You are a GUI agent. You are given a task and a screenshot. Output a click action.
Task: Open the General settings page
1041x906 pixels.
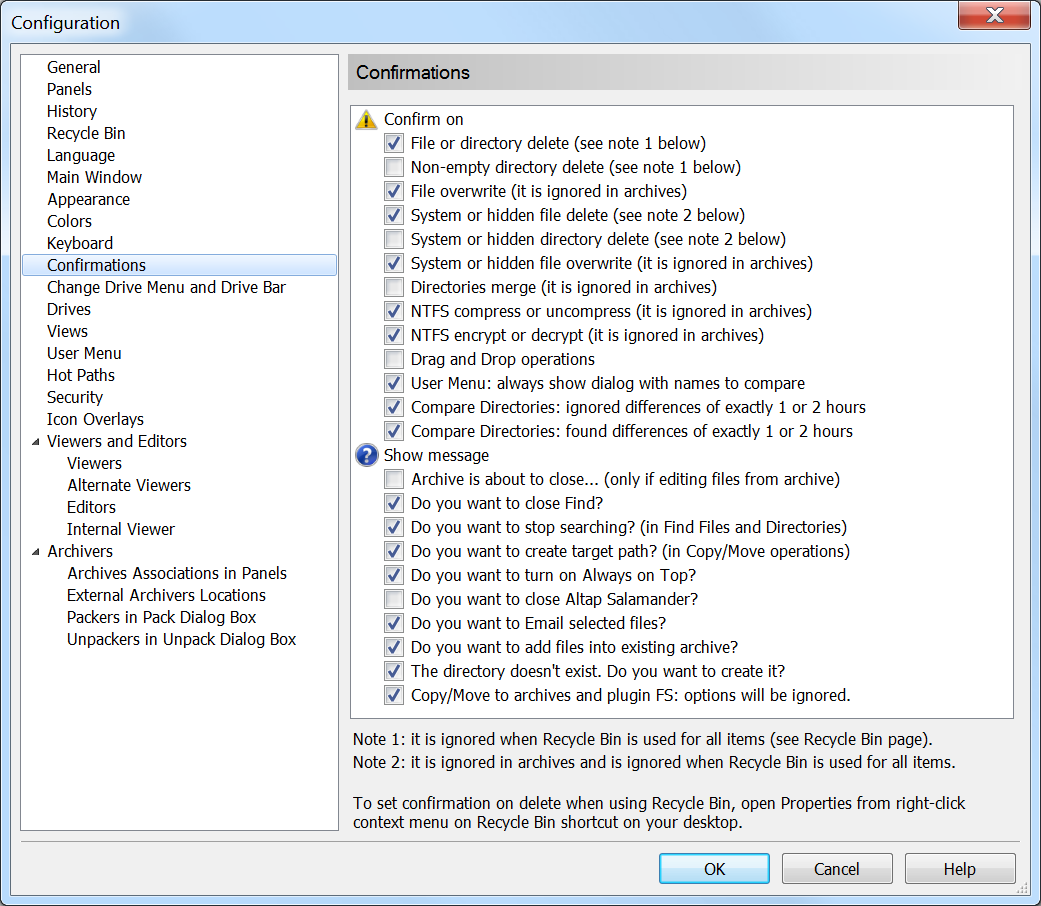coord(73,68)
